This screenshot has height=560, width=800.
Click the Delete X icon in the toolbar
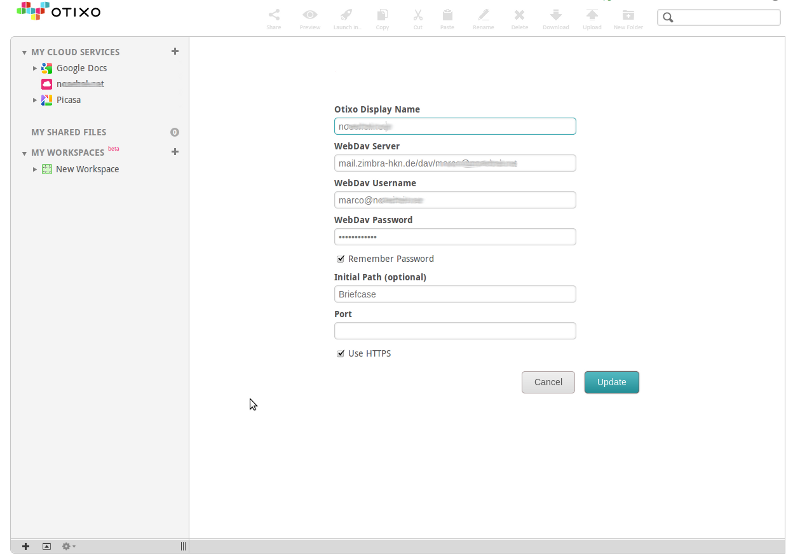pos(519,16)
